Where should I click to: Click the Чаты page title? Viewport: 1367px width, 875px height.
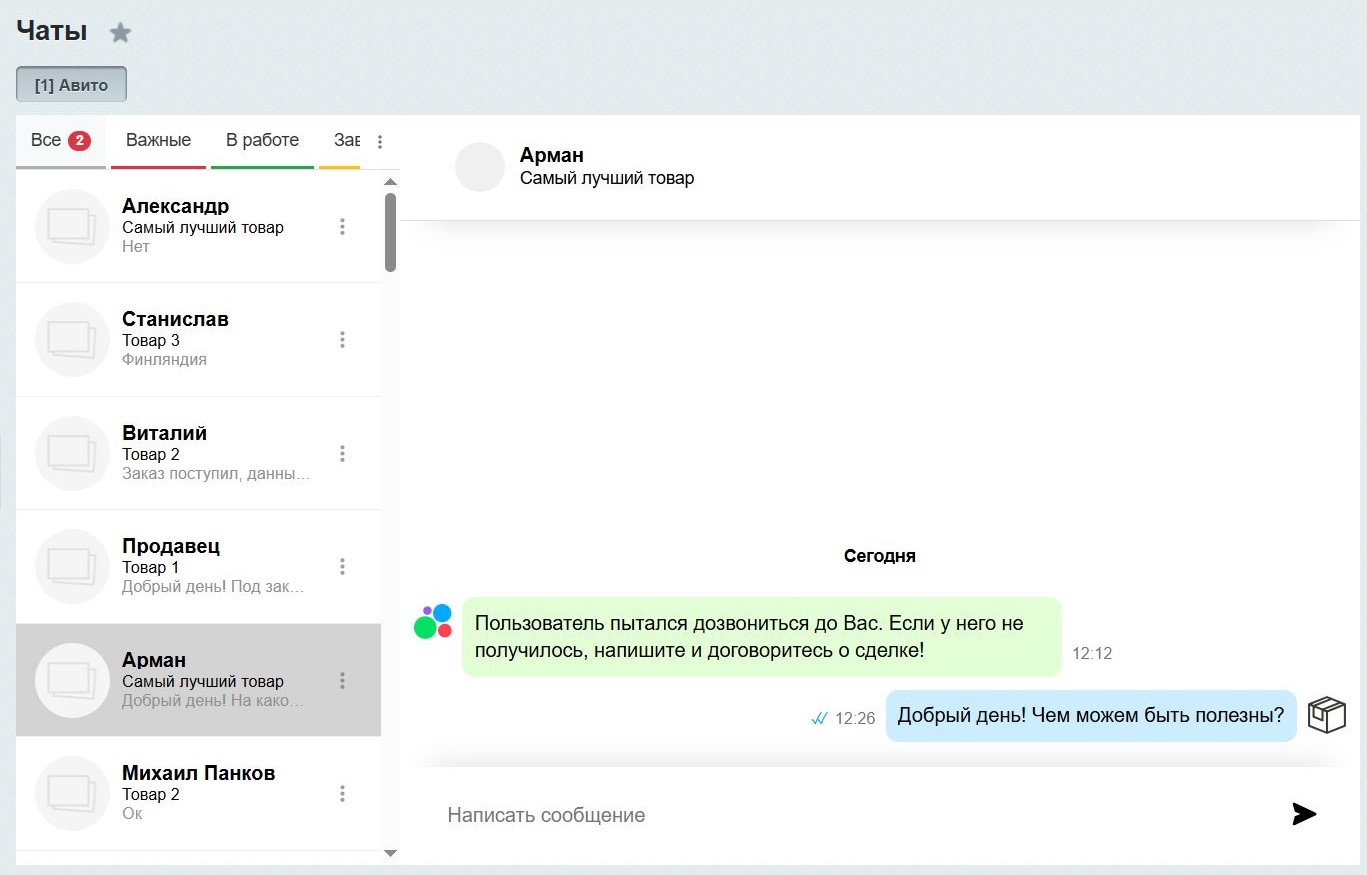click(x=52, y=31)
